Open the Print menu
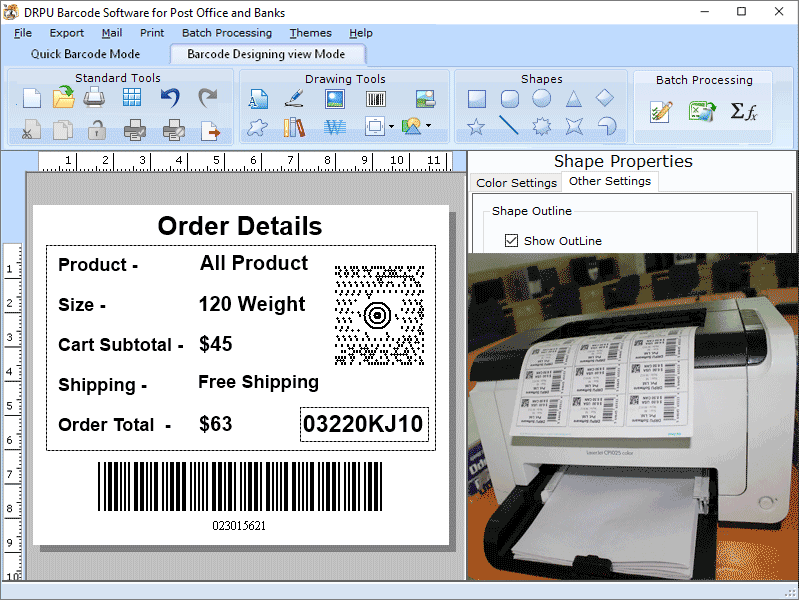This screenshot has width=799, height=600. click(152, 33)
